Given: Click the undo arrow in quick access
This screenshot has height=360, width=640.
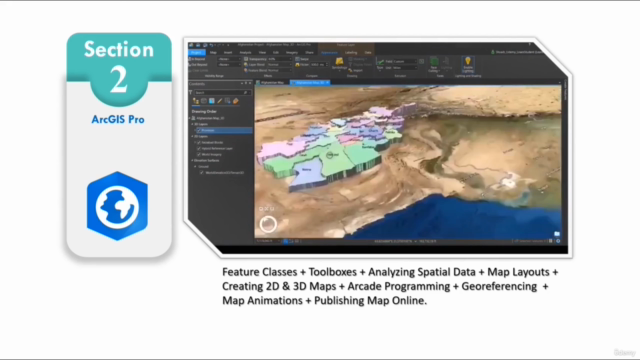Looking at the screenshot, I should pyautogui.click(x=211, y=45).
